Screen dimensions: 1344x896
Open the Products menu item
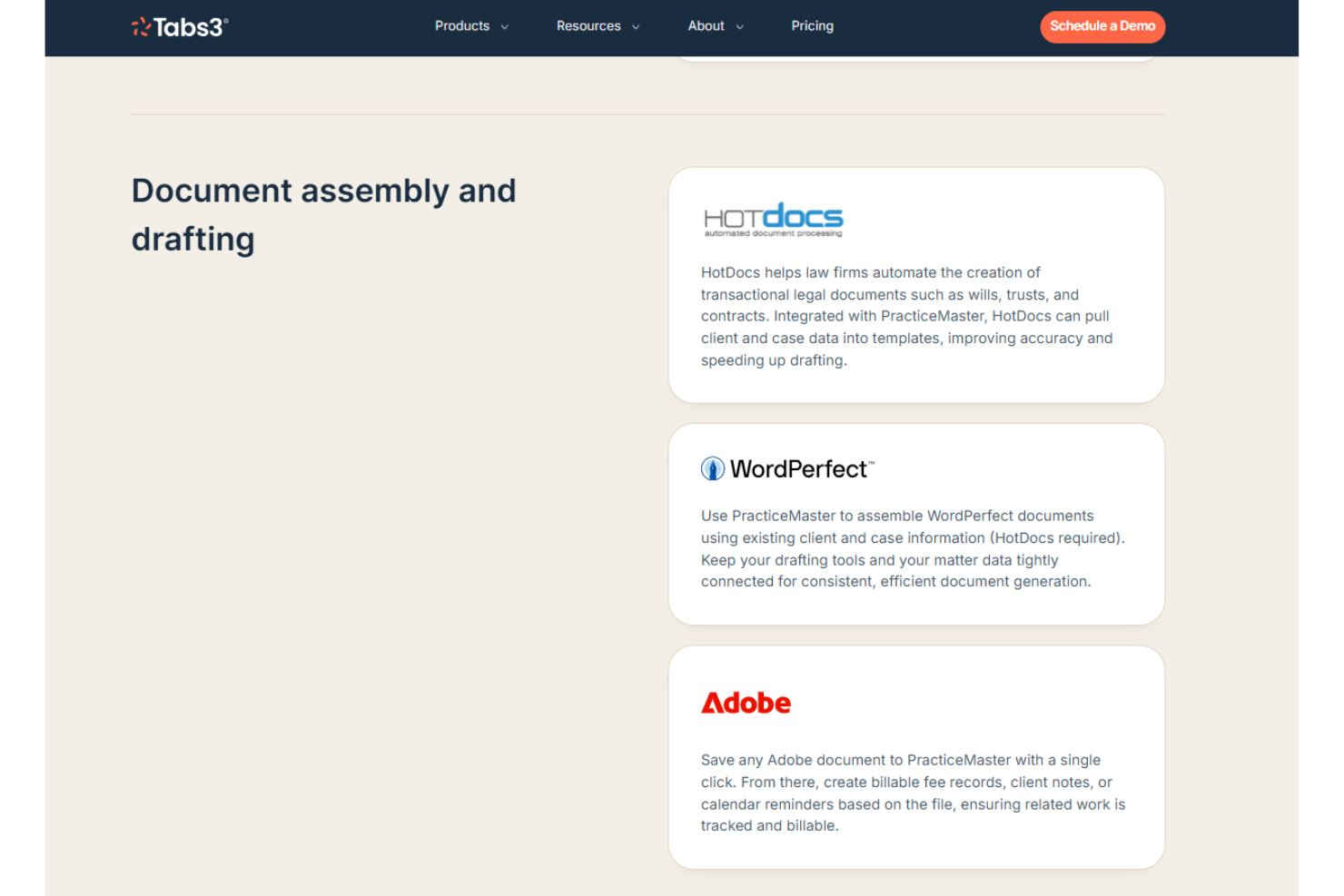[462, 26]
